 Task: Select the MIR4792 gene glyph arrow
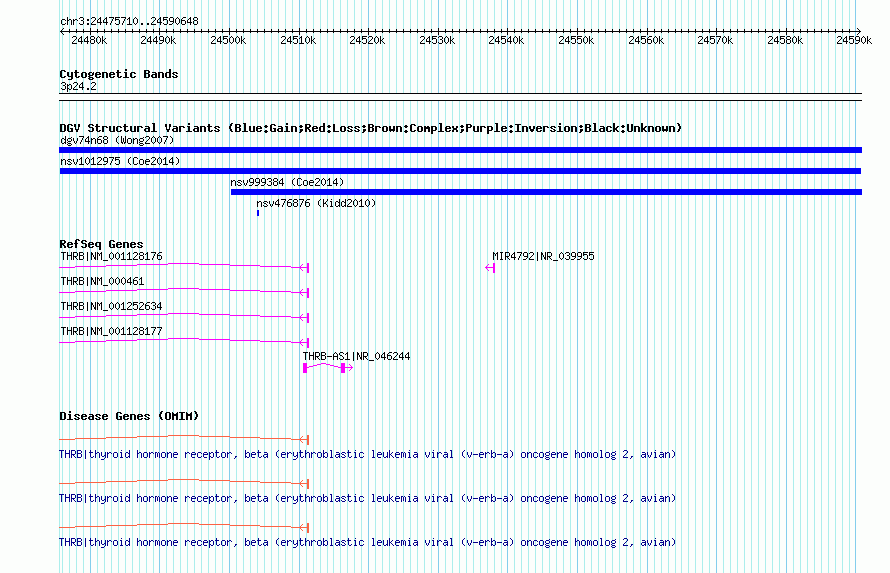pyautogui.click(x=490, y=268)
